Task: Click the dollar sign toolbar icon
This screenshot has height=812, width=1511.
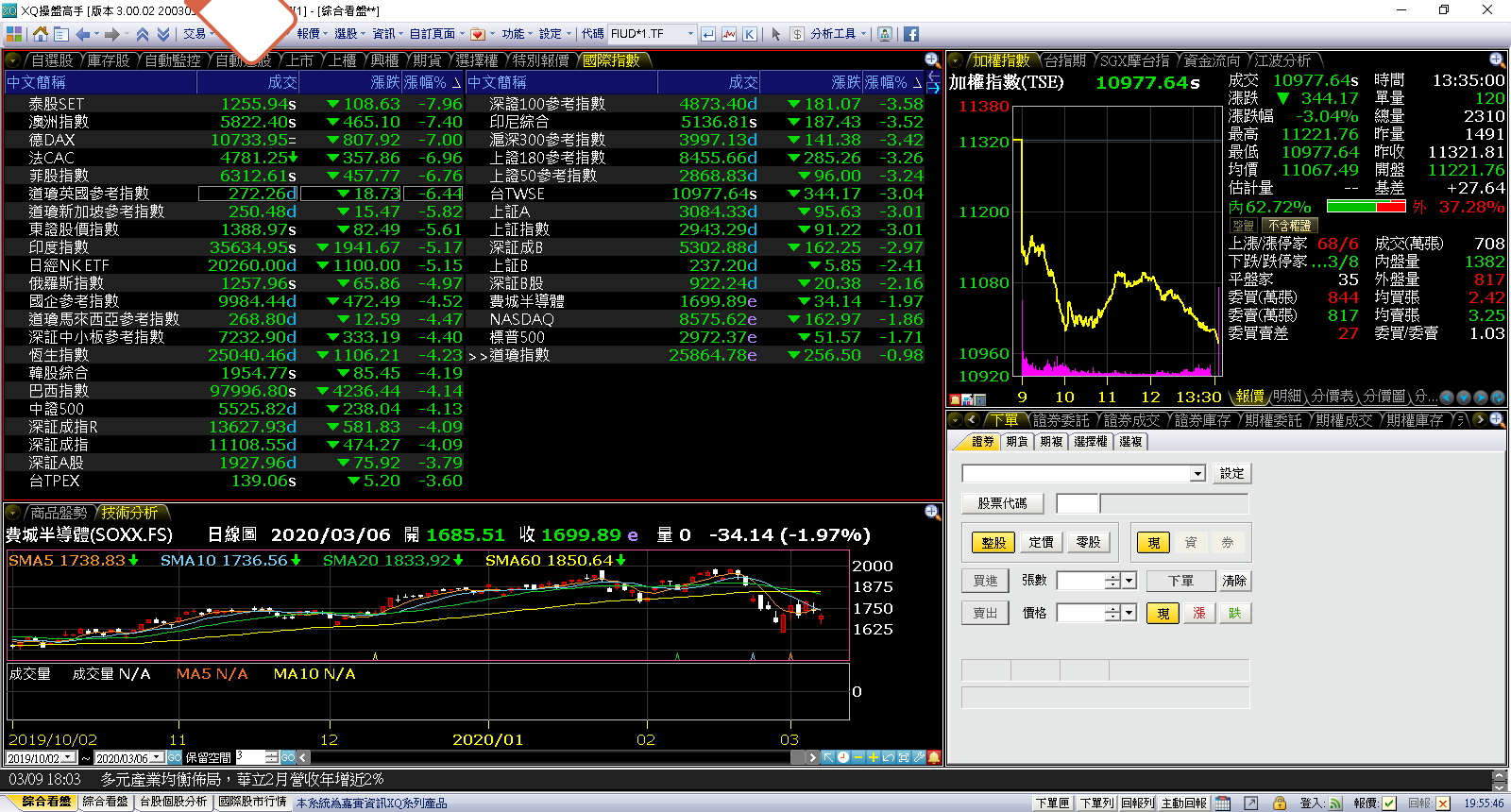Action: 797,34
